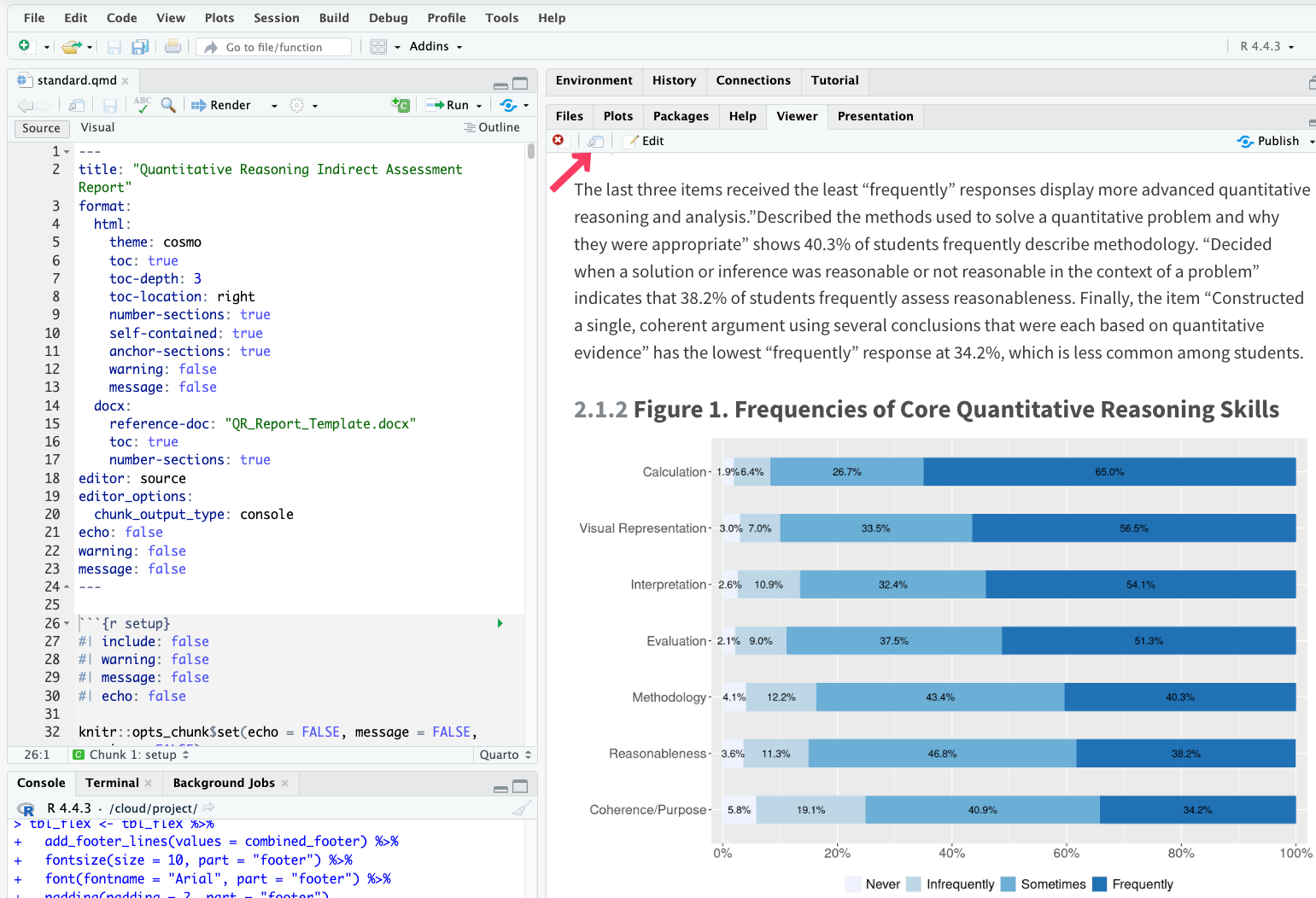This screenshot has height=898, width=1316.
Task: Switch editor to Visual mode
Action: coord(97,127)
